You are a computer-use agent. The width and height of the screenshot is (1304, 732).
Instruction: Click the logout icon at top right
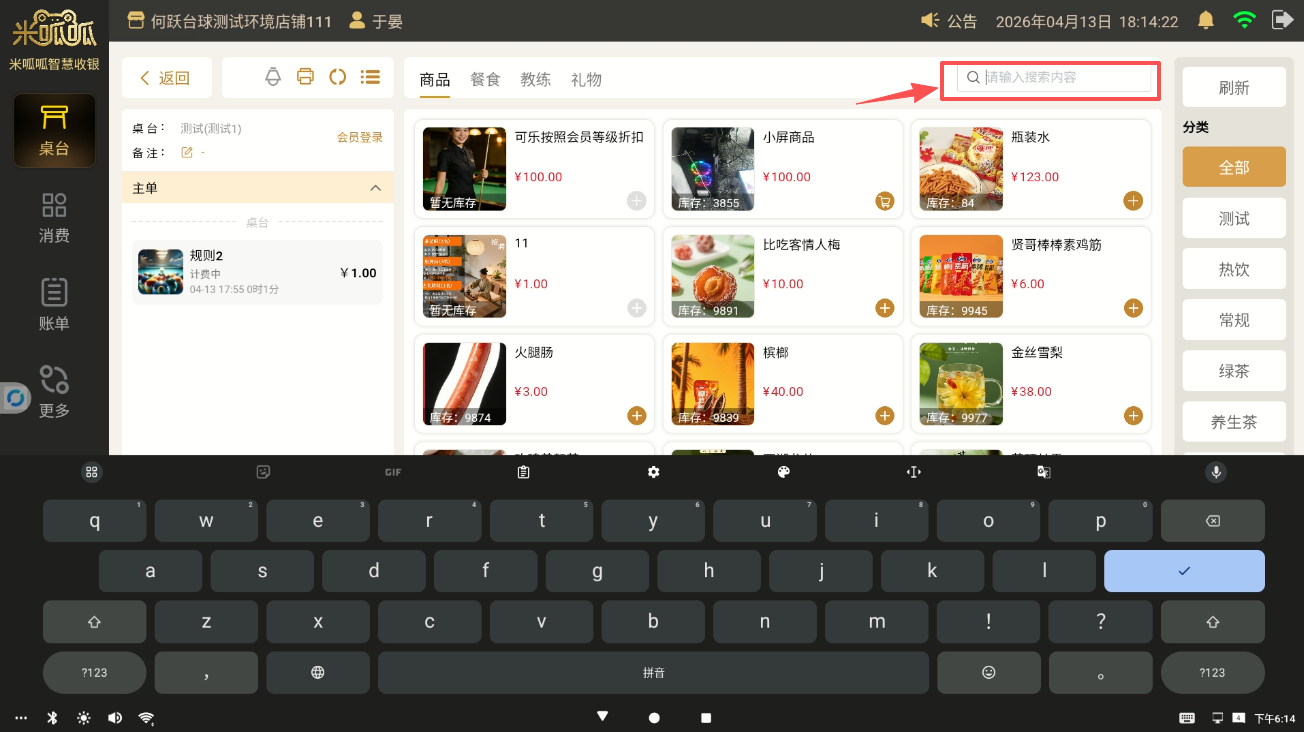(1281, 20)
